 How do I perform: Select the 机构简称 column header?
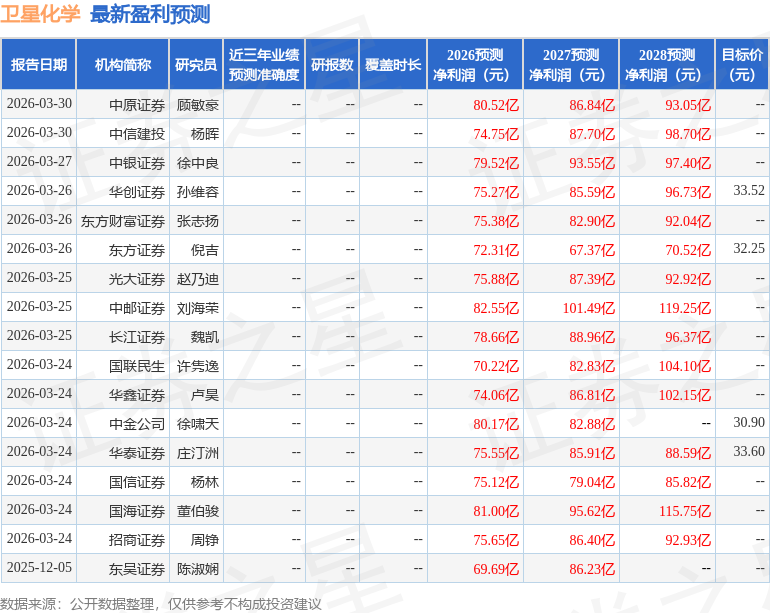coord(123,65)
